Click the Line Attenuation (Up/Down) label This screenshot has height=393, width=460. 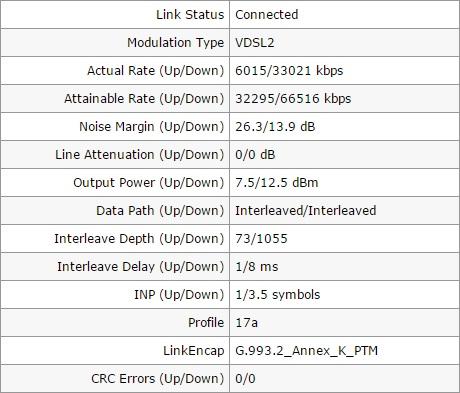point(140,155)
